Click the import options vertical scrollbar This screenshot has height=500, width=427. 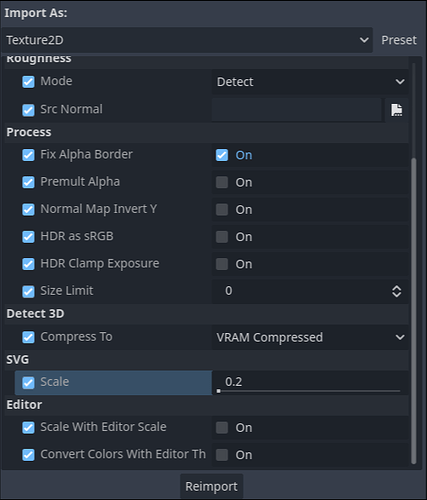[414, 311]
